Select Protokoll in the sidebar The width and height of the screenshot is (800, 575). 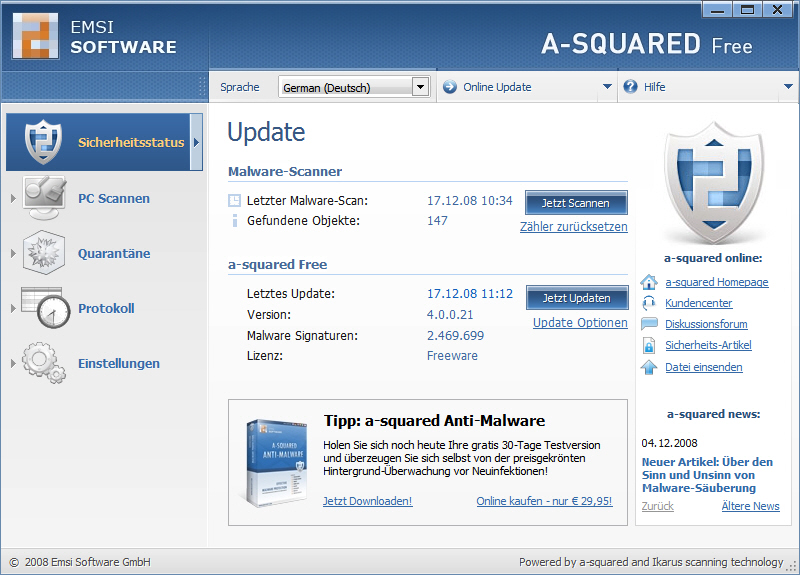click(106, 308)
